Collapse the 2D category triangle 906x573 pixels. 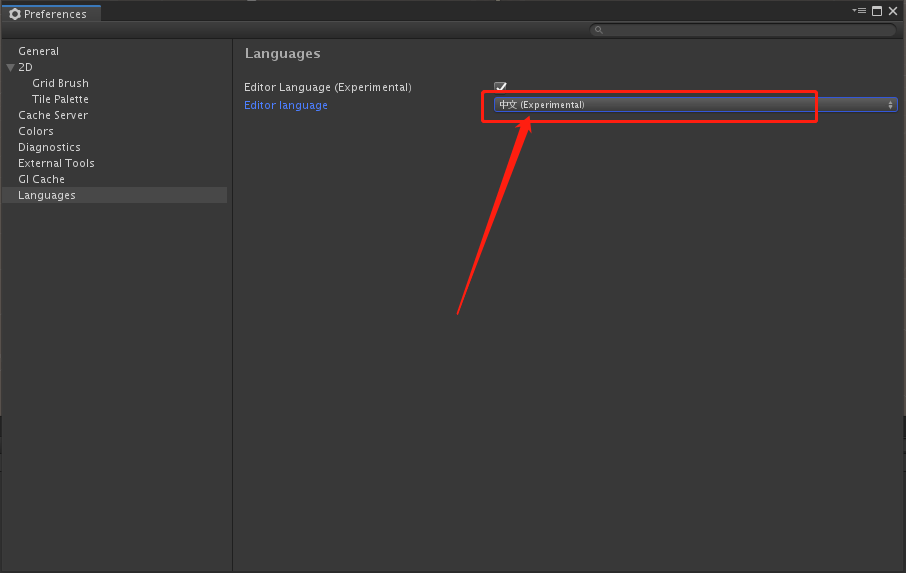pos(10,68)
